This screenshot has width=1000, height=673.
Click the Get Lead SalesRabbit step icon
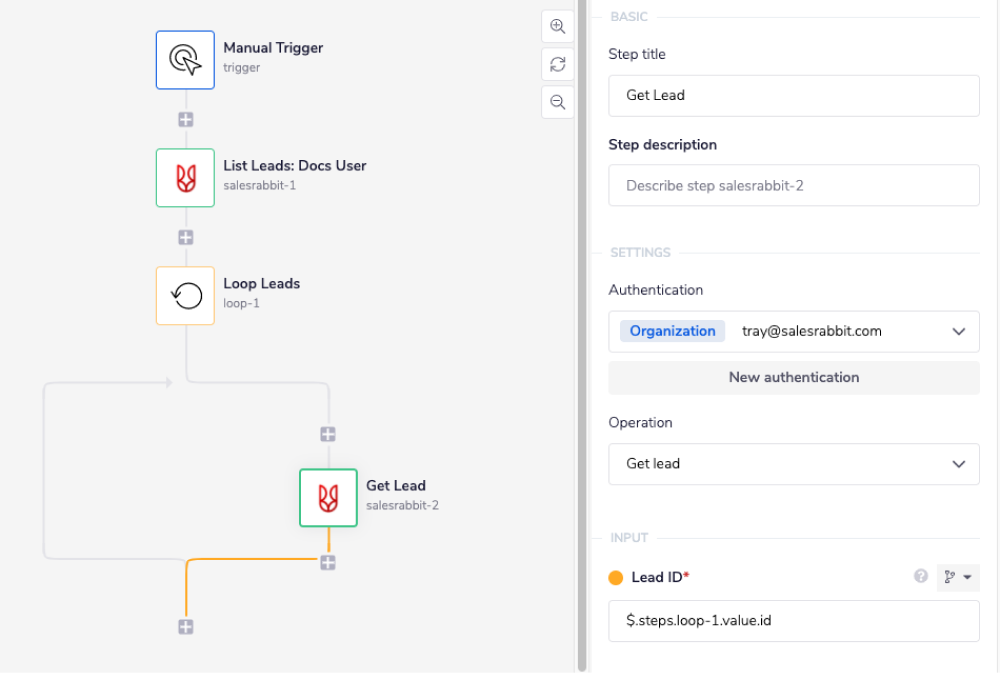tap(328, 497)
